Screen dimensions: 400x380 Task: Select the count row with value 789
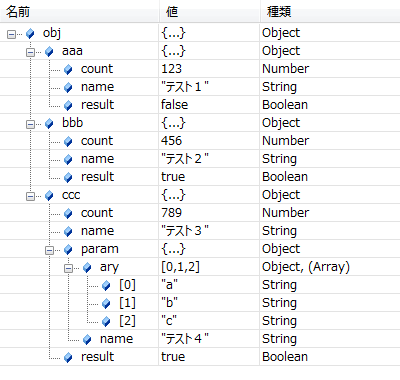point(200,213)
